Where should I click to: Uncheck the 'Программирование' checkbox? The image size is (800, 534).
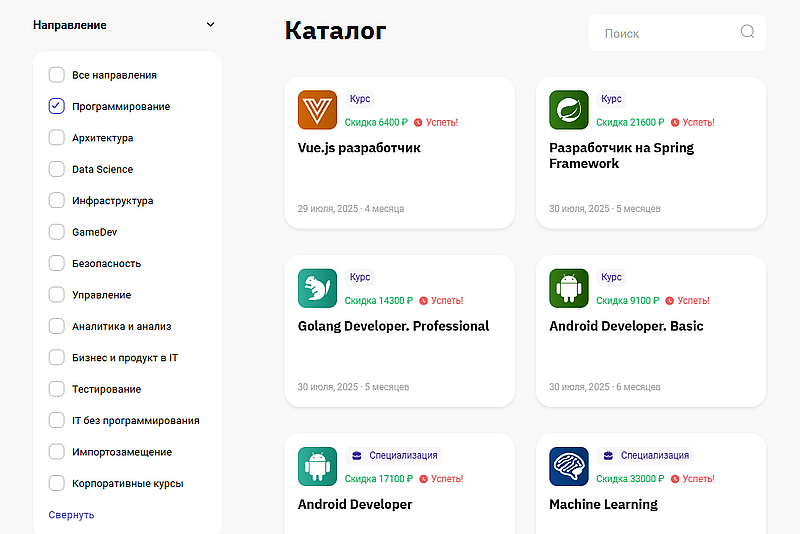tap(57, 106)
